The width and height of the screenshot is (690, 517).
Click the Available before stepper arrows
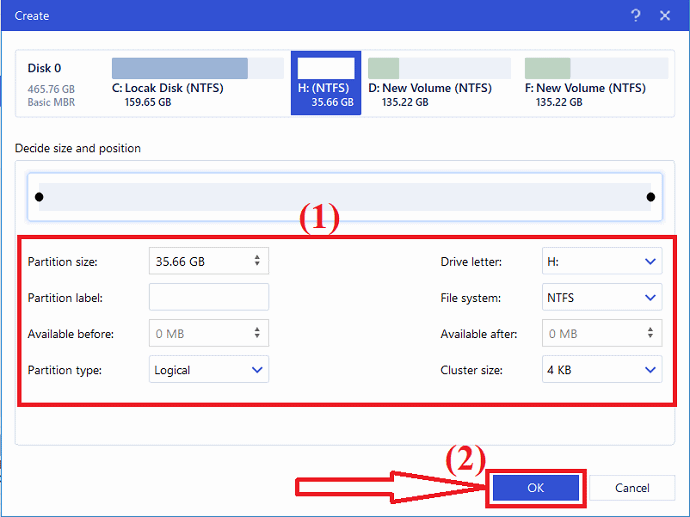(x=257, y=333)
